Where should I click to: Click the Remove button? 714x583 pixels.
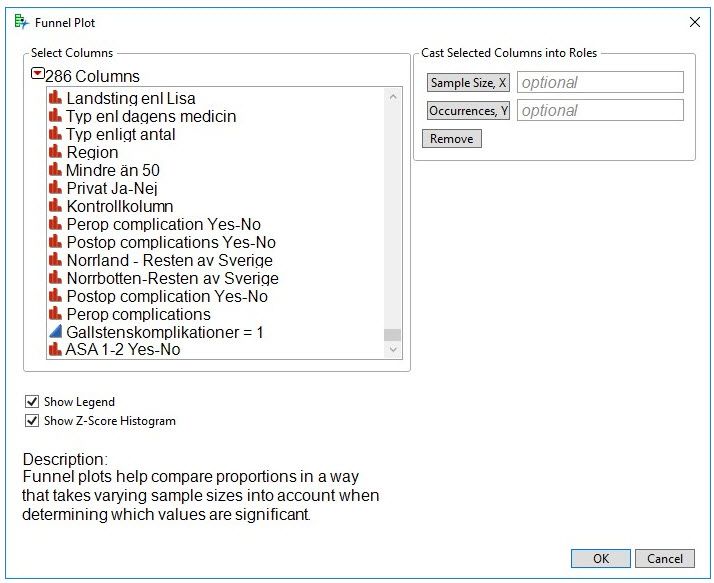click(452, 139)
